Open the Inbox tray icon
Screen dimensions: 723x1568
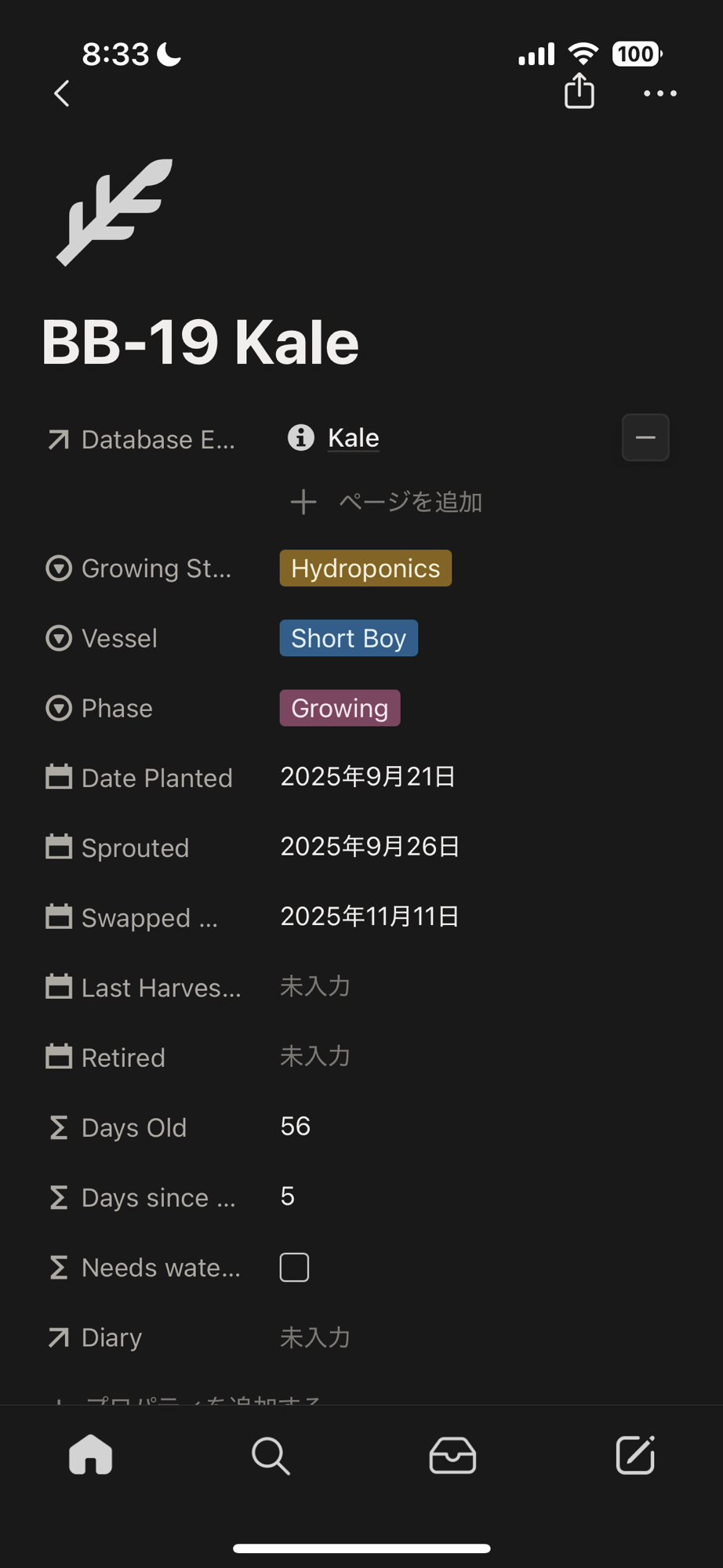(x=452, y=1455)
